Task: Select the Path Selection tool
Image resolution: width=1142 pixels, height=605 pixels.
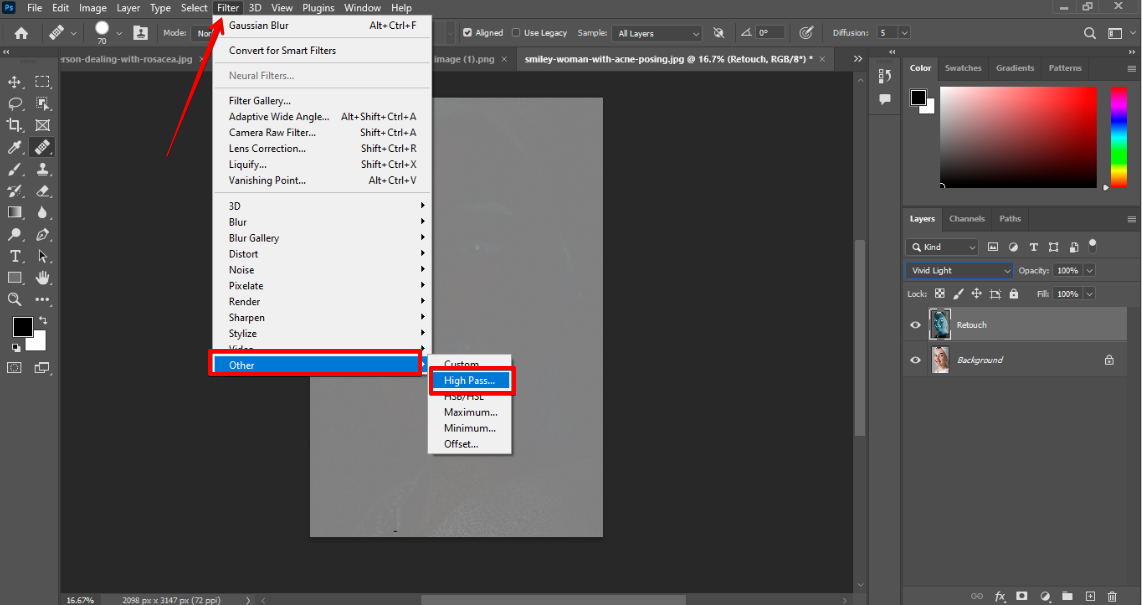Action: (43, 256)
